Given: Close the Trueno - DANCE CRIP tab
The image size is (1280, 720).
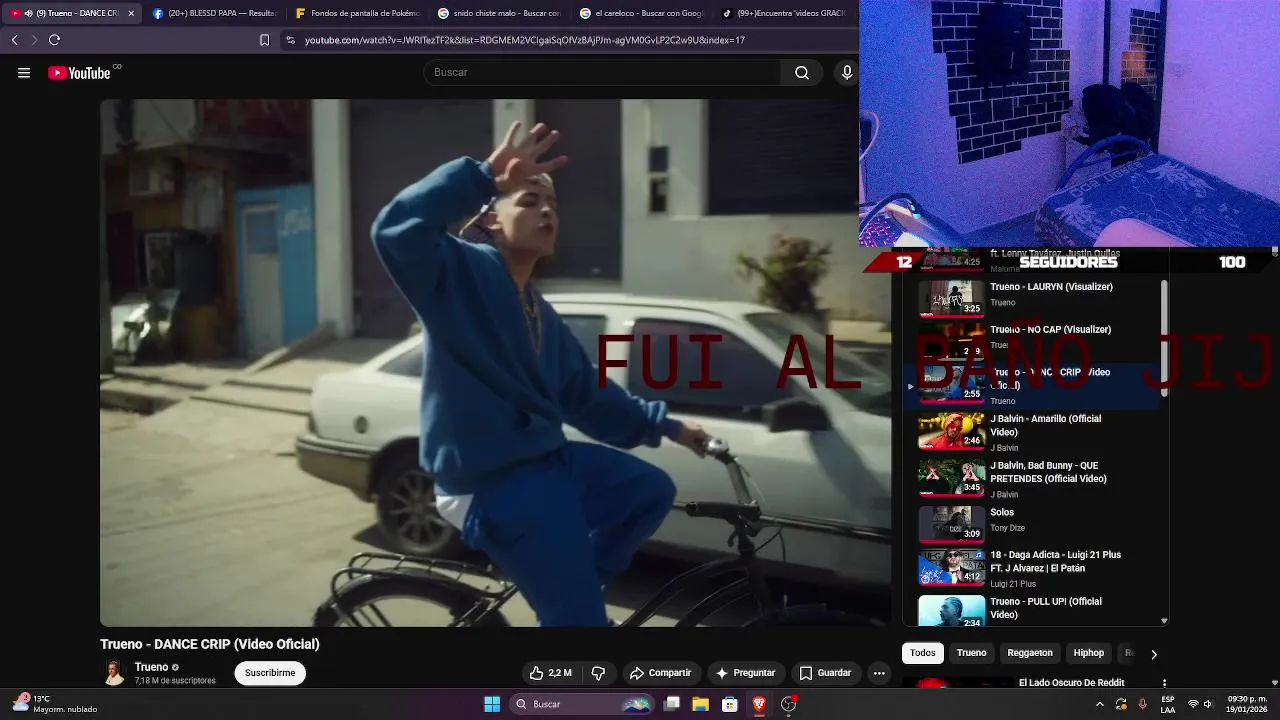Looking at the screenshot, I should point(130,13).
